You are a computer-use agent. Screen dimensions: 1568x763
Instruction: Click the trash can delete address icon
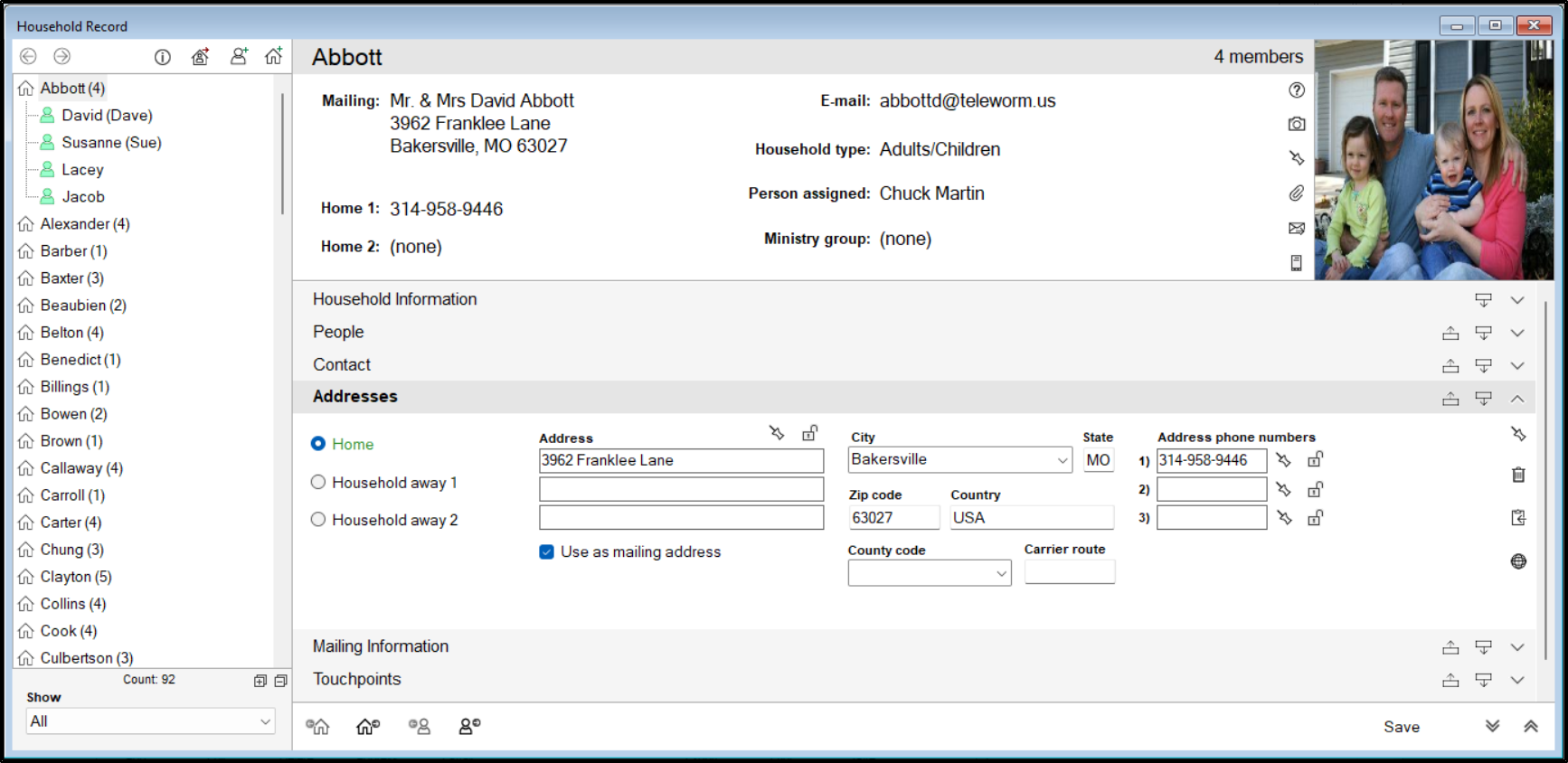pyautogui.click(x=1518, y=475)
